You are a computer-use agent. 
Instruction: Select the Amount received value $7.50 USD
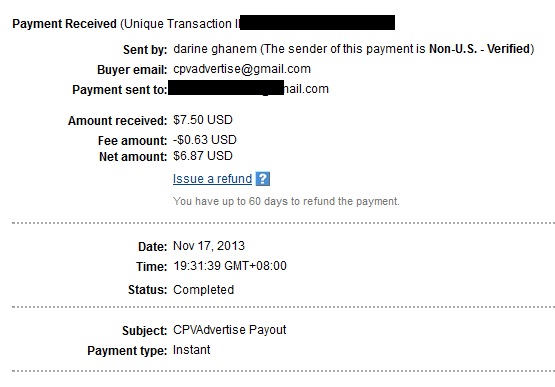(x=203, y=120)
